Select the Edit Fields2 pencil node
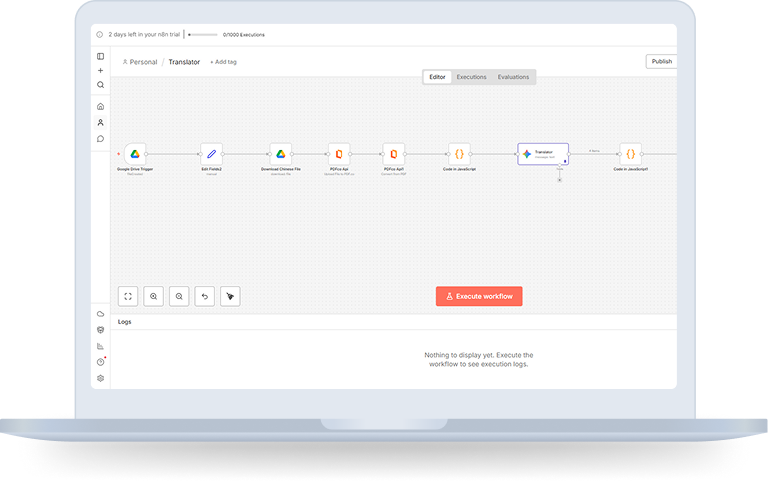Viewport: 768px width, 484px height. tap(211, 154)
